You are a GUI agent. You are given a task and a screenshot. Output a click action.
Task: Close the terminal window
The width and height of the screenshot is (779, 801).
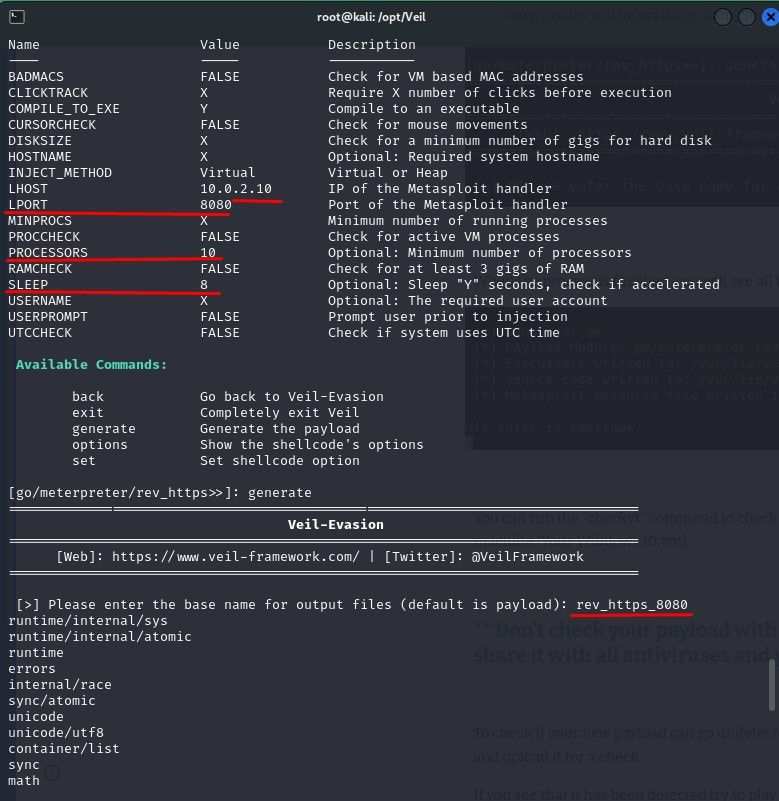770,17
